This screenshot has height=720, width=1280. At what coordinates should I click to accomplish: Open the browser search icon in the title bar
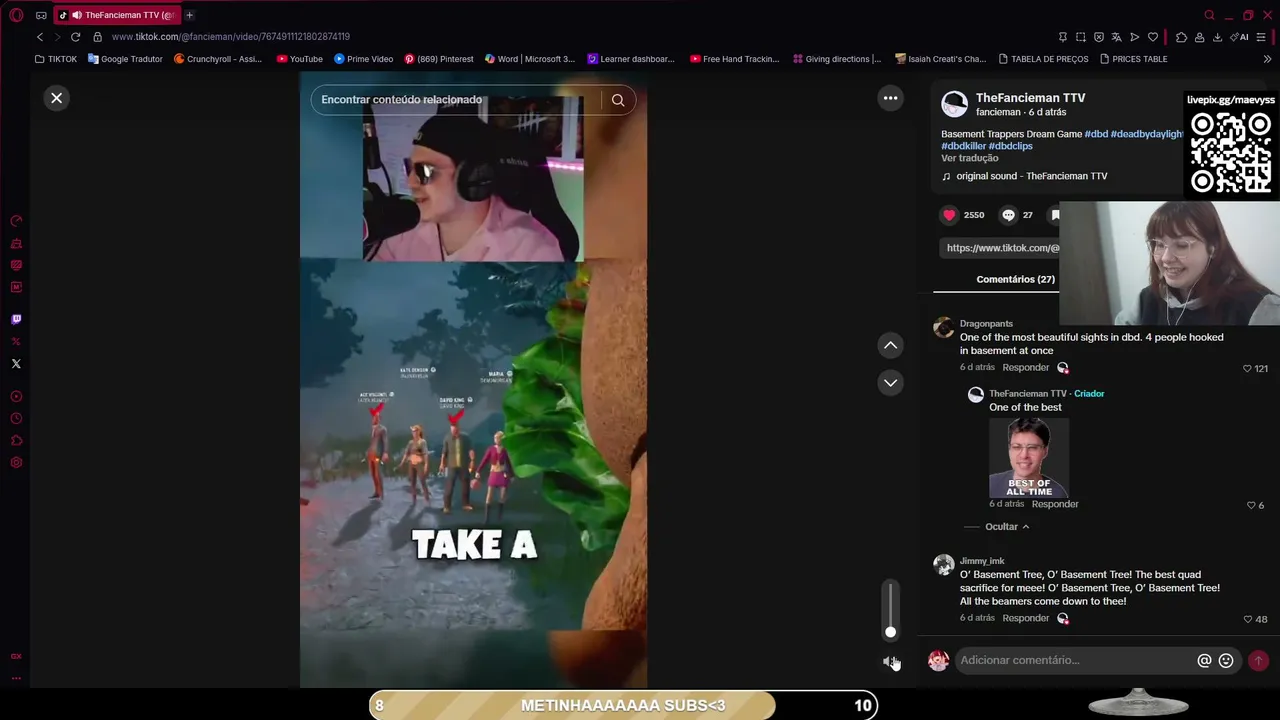point(1209,15)
